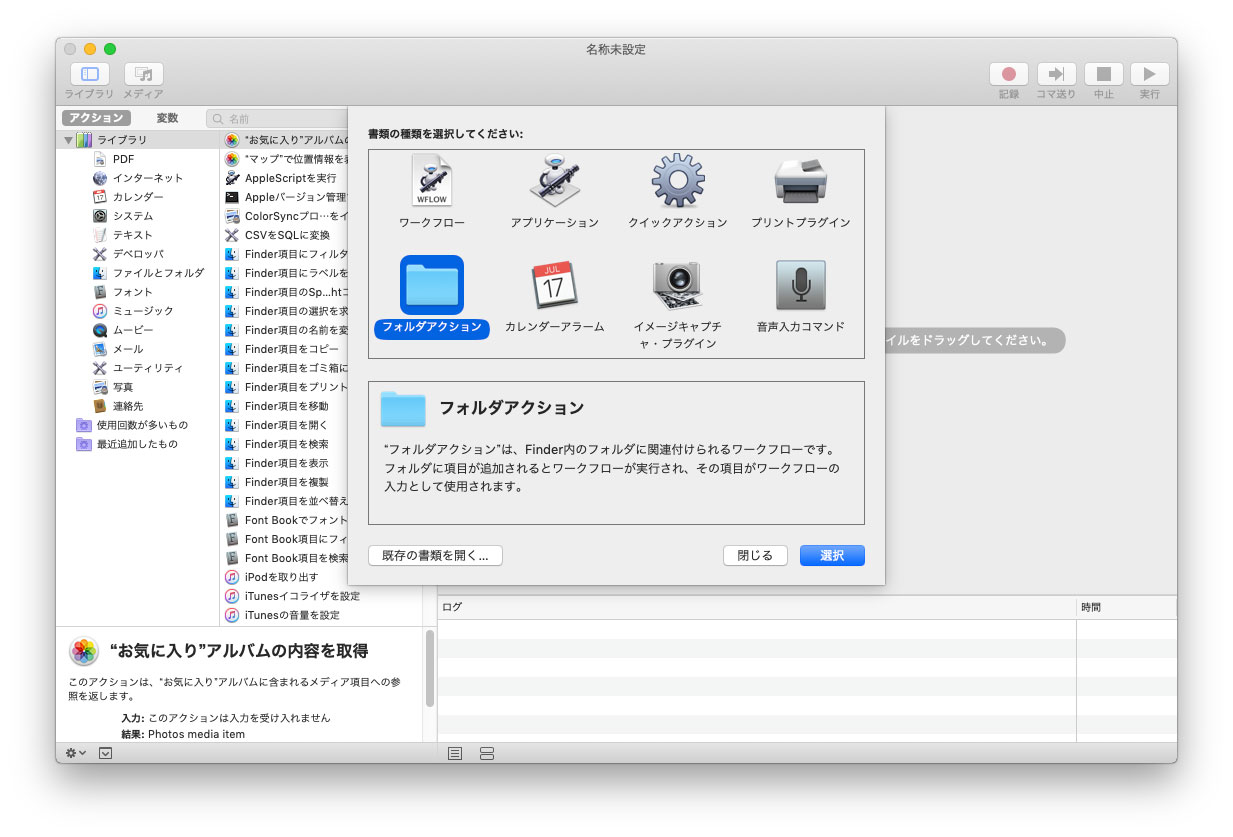This screenshot has height=837, width=1233.
Task: Show the log view icon
Action: tap(455, 753)
